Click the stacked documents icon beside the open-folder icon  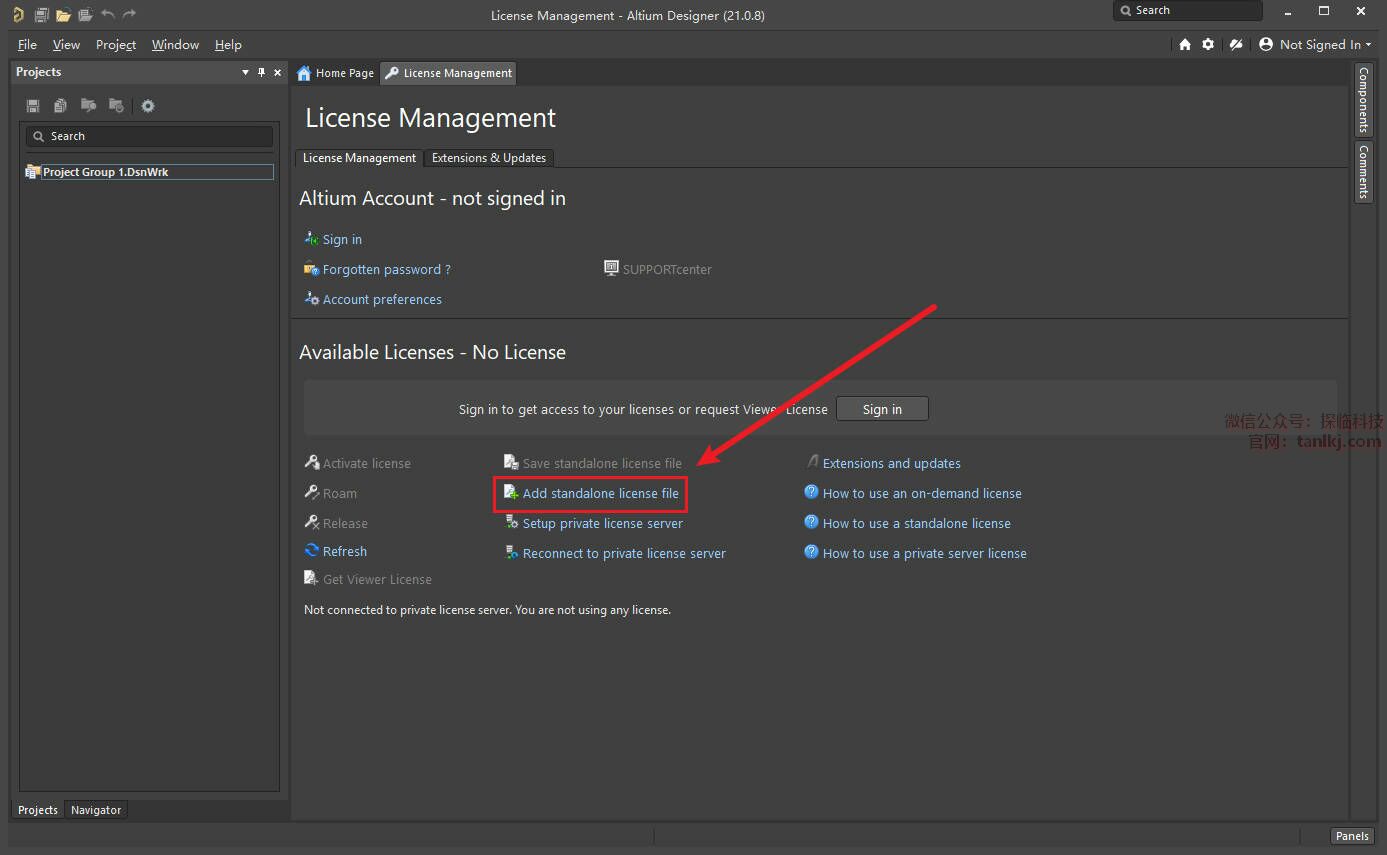point(85,15)
